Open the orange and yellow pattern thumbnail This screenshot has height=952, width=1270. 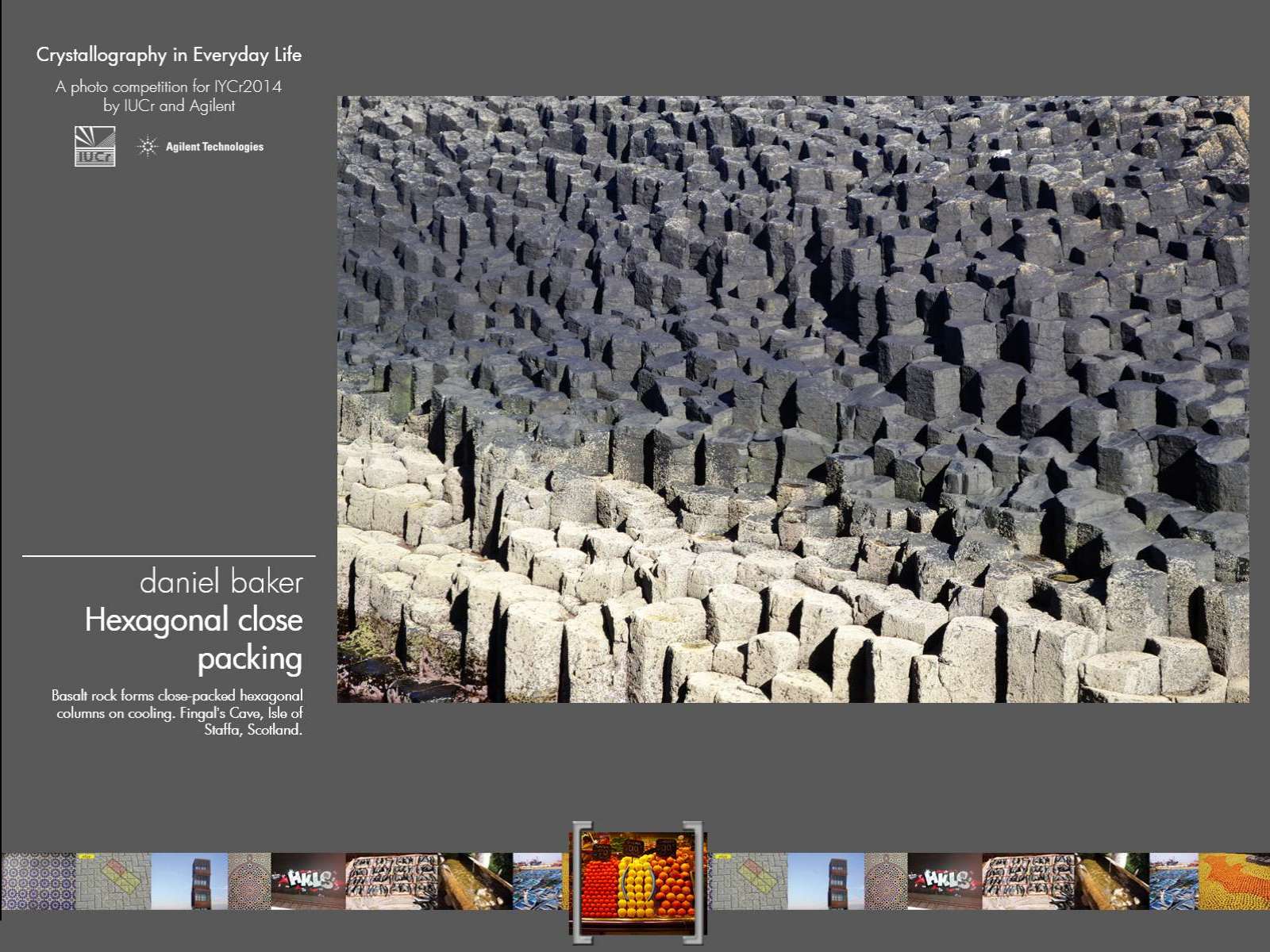tap(1234, 881)
